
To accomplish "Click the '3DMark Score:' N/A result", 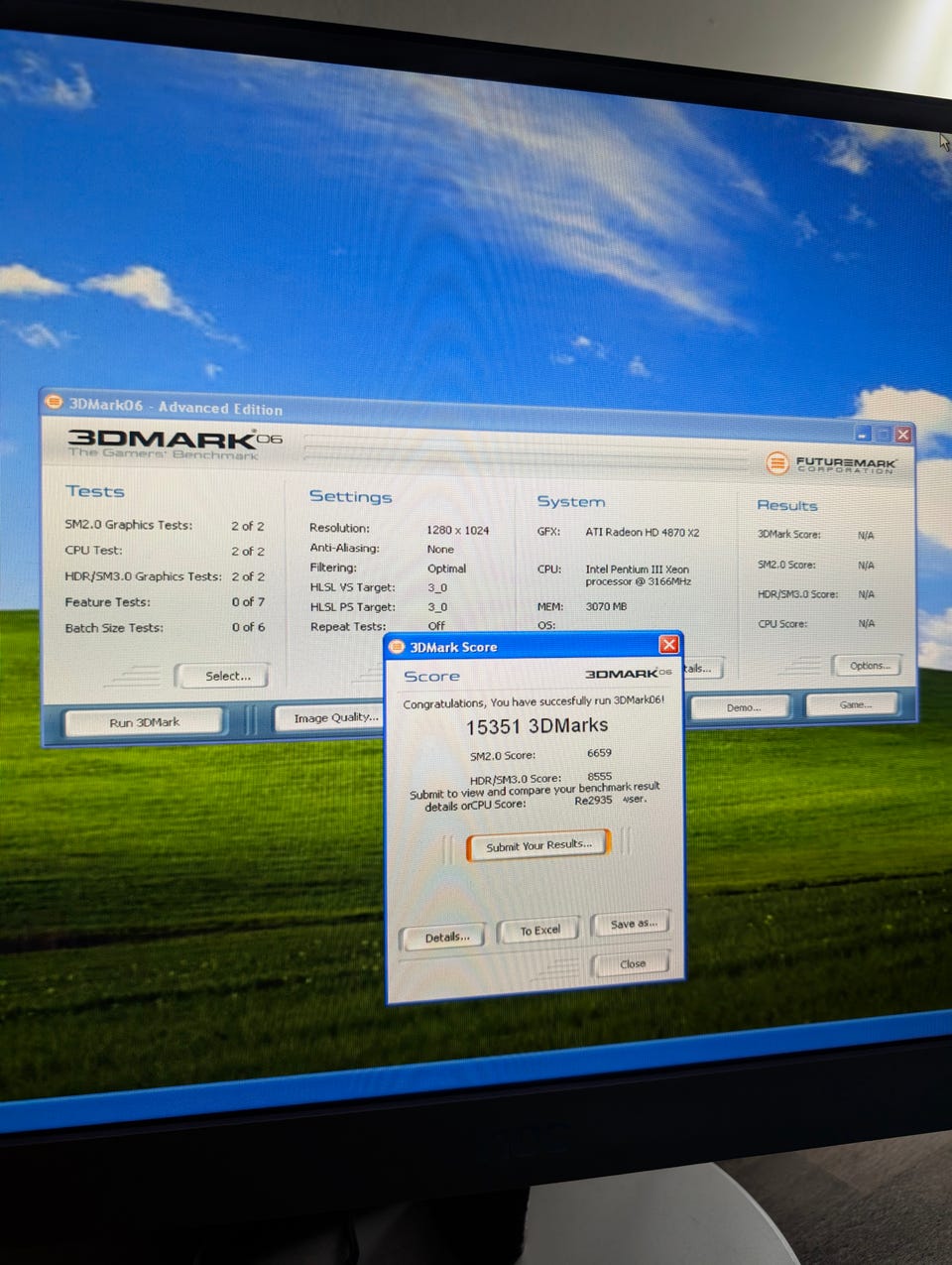I will coord(866,535).
